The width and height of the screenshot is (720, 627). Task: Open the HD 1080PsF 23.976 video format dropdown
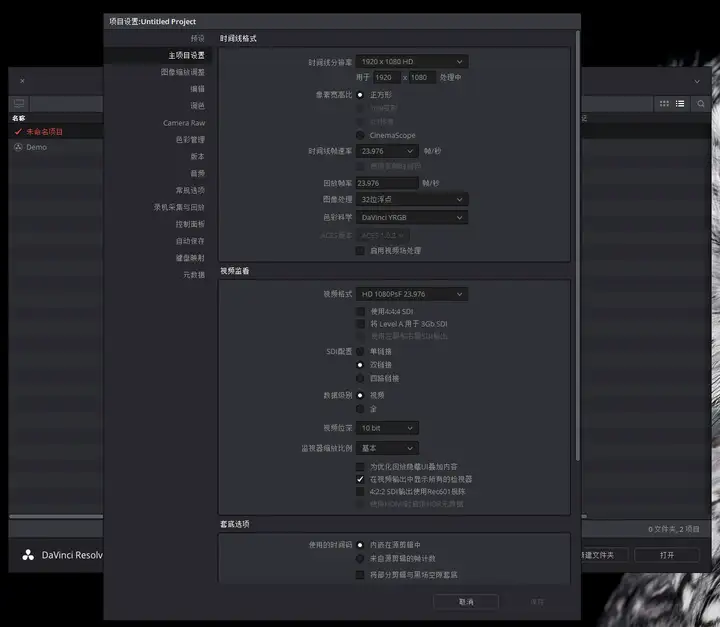click(412, 294)
